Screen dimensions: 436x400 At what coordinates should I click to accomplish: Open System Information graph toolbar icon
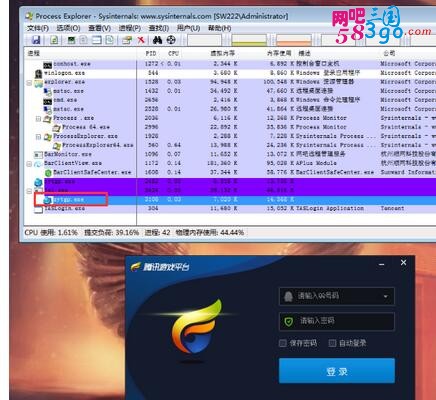[71, 40]
